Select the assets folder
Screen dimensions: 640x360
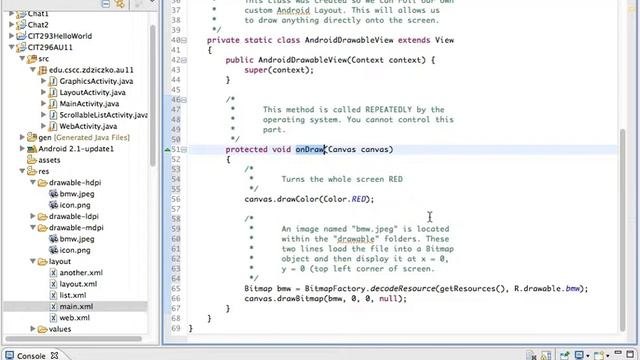pyautogui.click(x=49, y=160)
